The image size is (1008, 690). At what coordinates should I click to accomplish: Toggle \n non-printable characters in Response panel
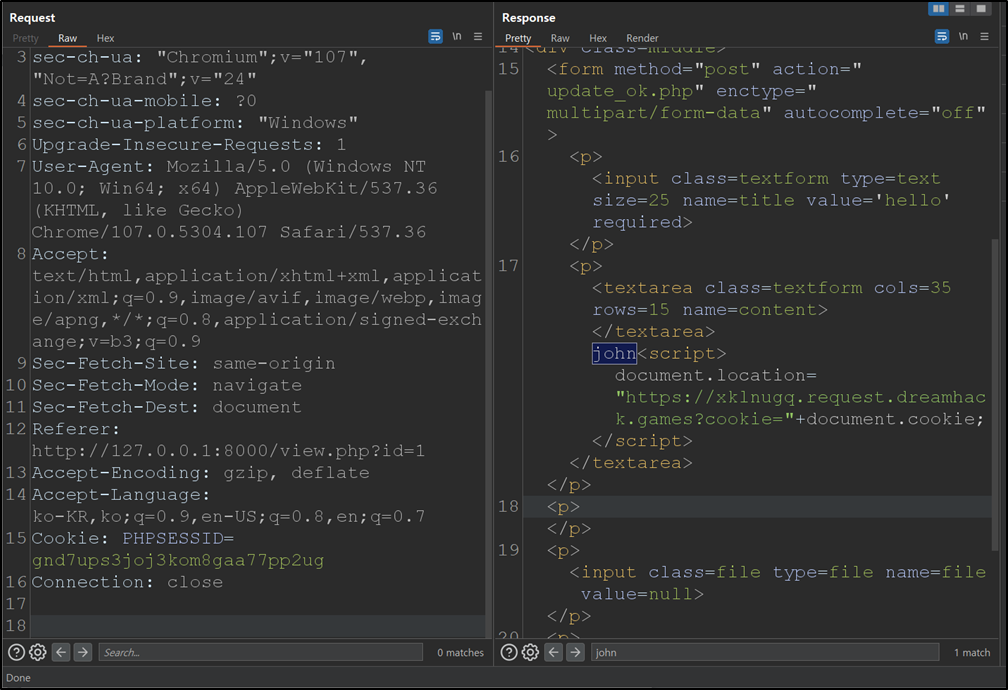coord(963,37)
